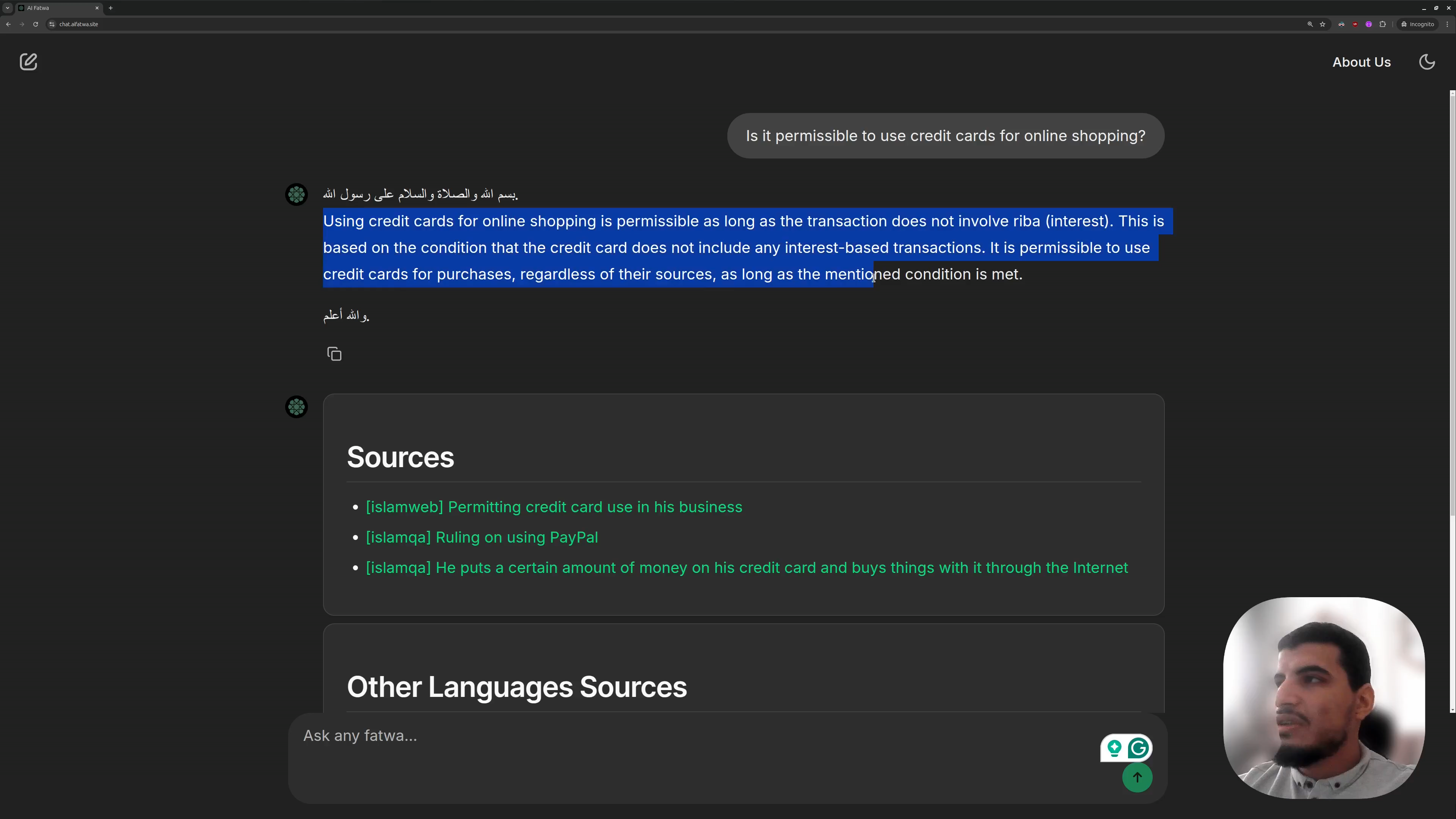The image size is (1456, 819).
Task: Send the question with the green arrow button
Action: (x=1137, y=777)
